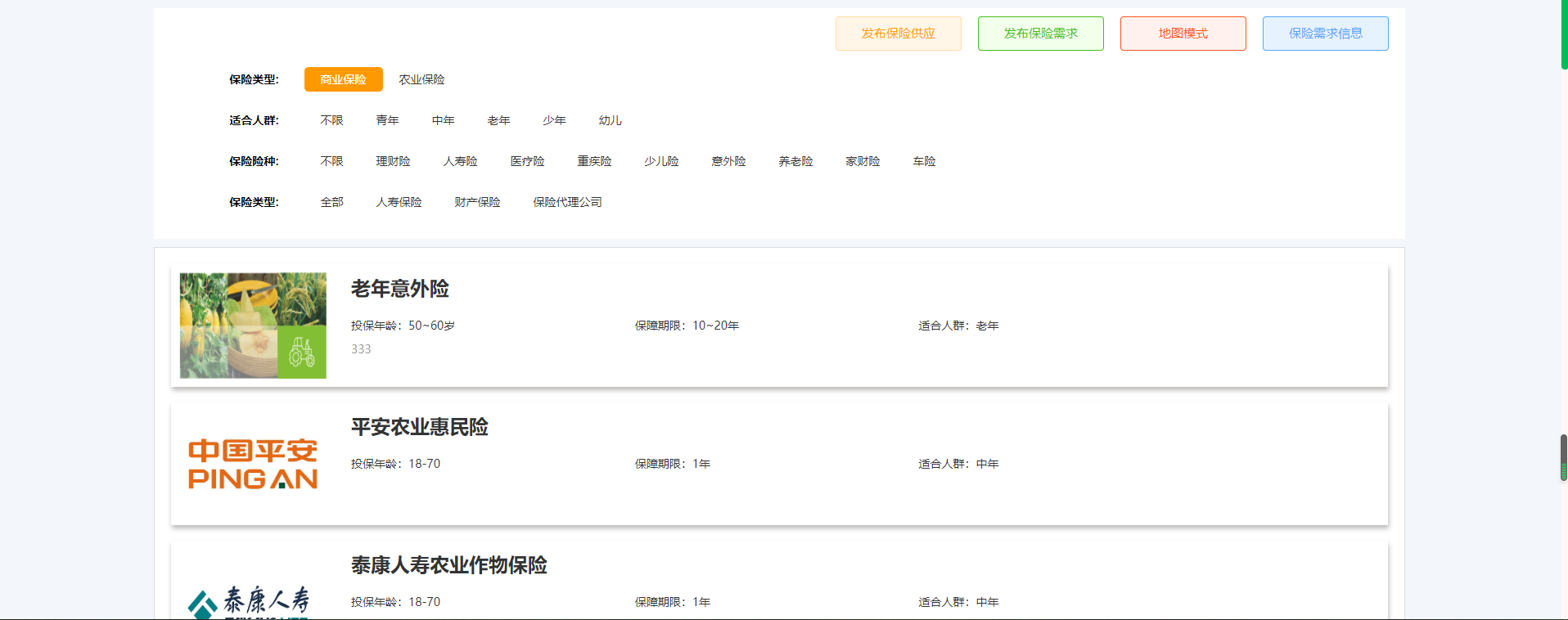Switch to 地图模式 map view
1568x620 pixels.
[1183, 34]
